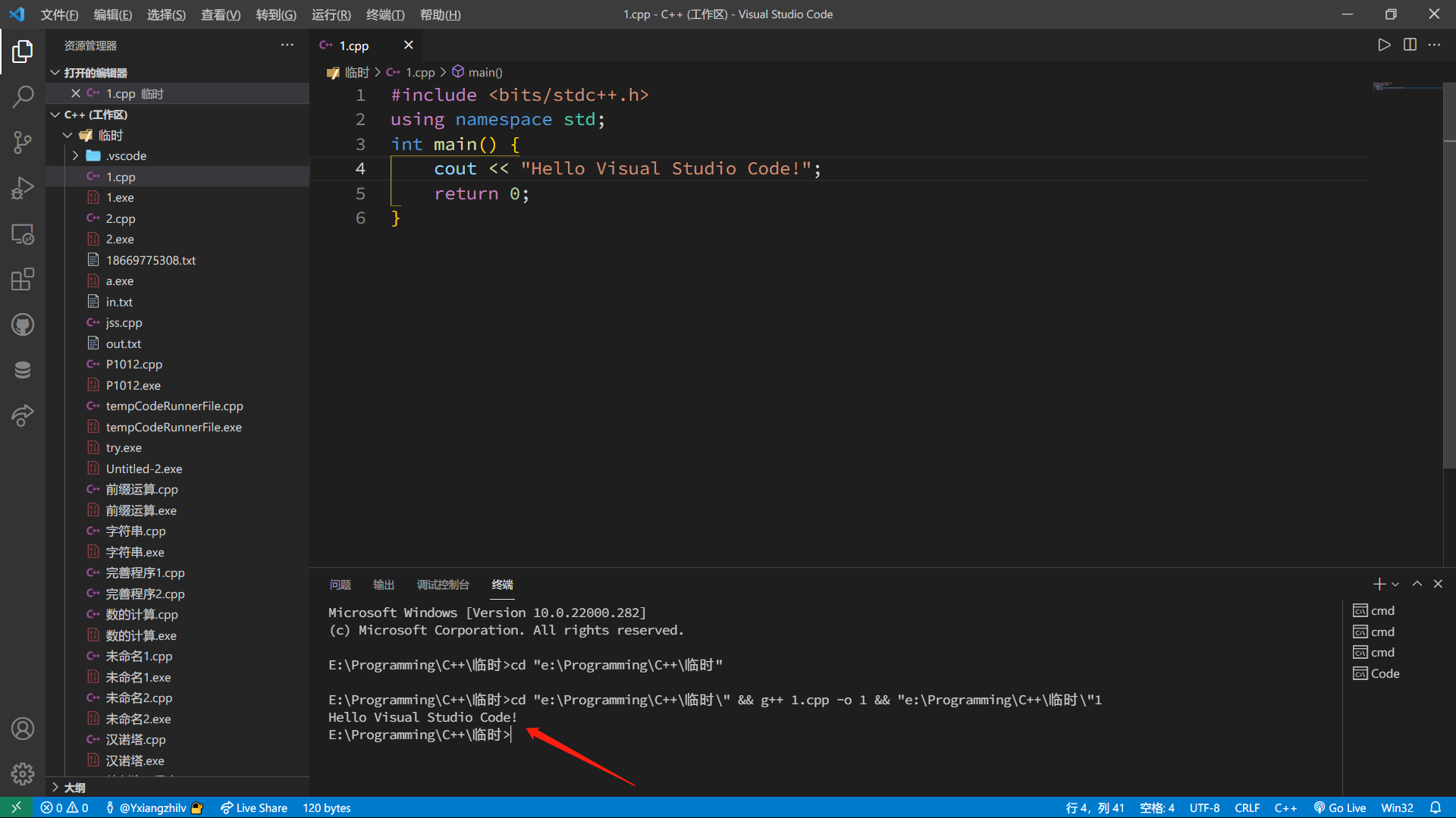Collapse the 打开的编辑器 section
This screenshot has width=1456, height=818.
click(95, 73)
